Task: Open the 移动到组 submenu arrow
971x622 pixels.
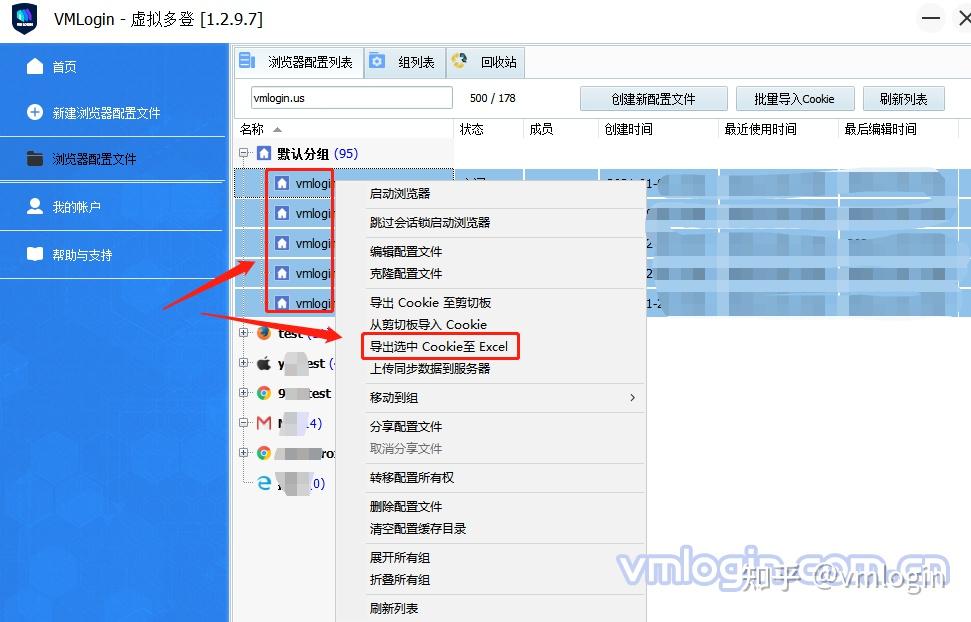Action: (632, 398)
